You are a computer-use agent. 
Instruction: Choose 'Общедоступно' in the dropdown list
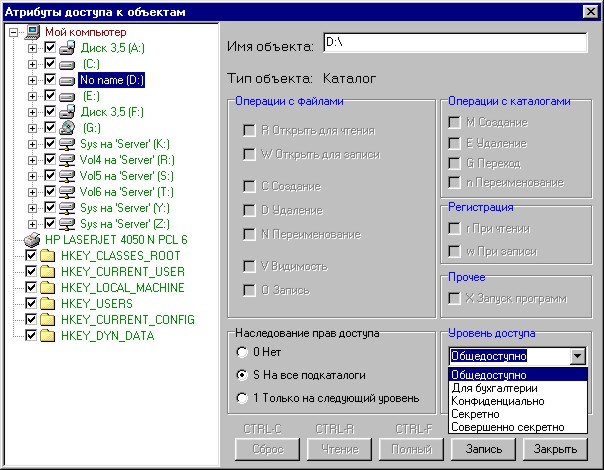pos(518,375)
